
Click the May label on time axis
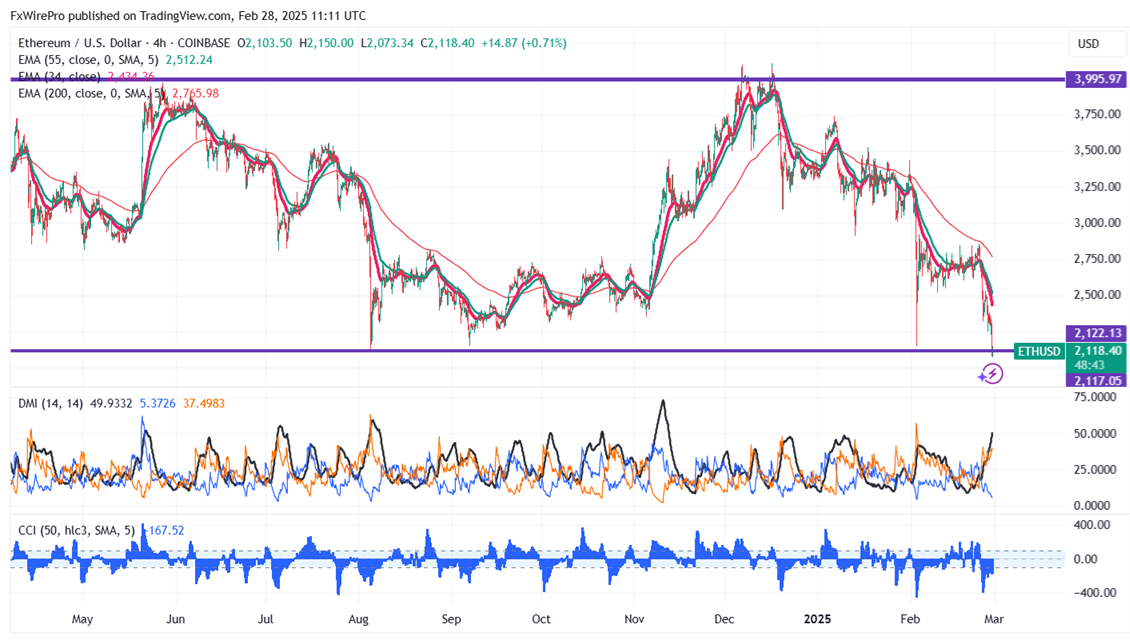pos(82,619)
